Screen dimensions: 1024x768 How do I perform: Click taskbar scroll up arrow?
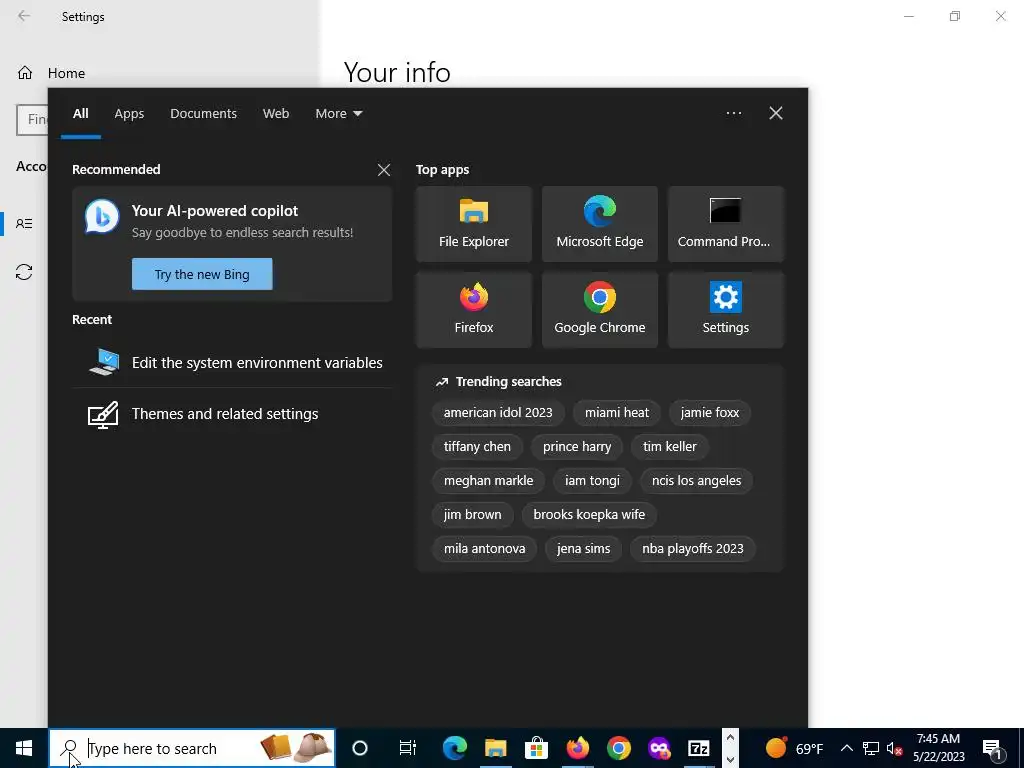(x=730, y=737)
